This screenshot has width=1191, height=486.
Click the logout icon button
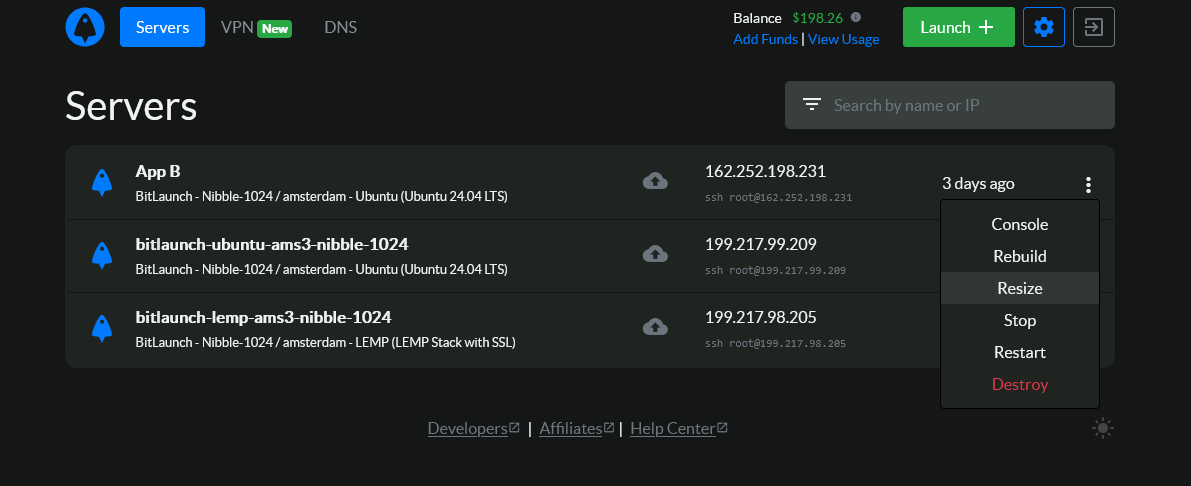1093,27
